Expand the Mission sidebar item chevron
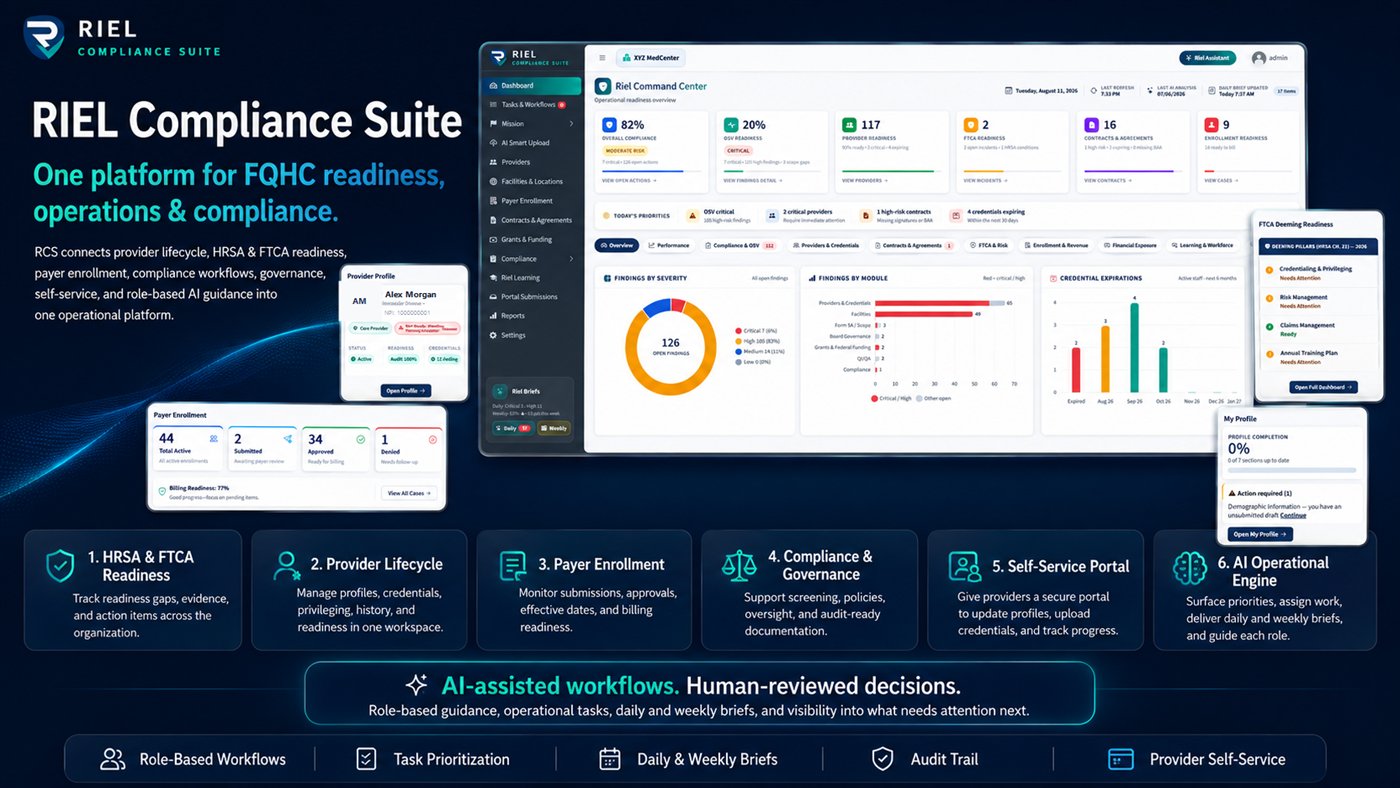1400x788 pixels. [571, 124]
